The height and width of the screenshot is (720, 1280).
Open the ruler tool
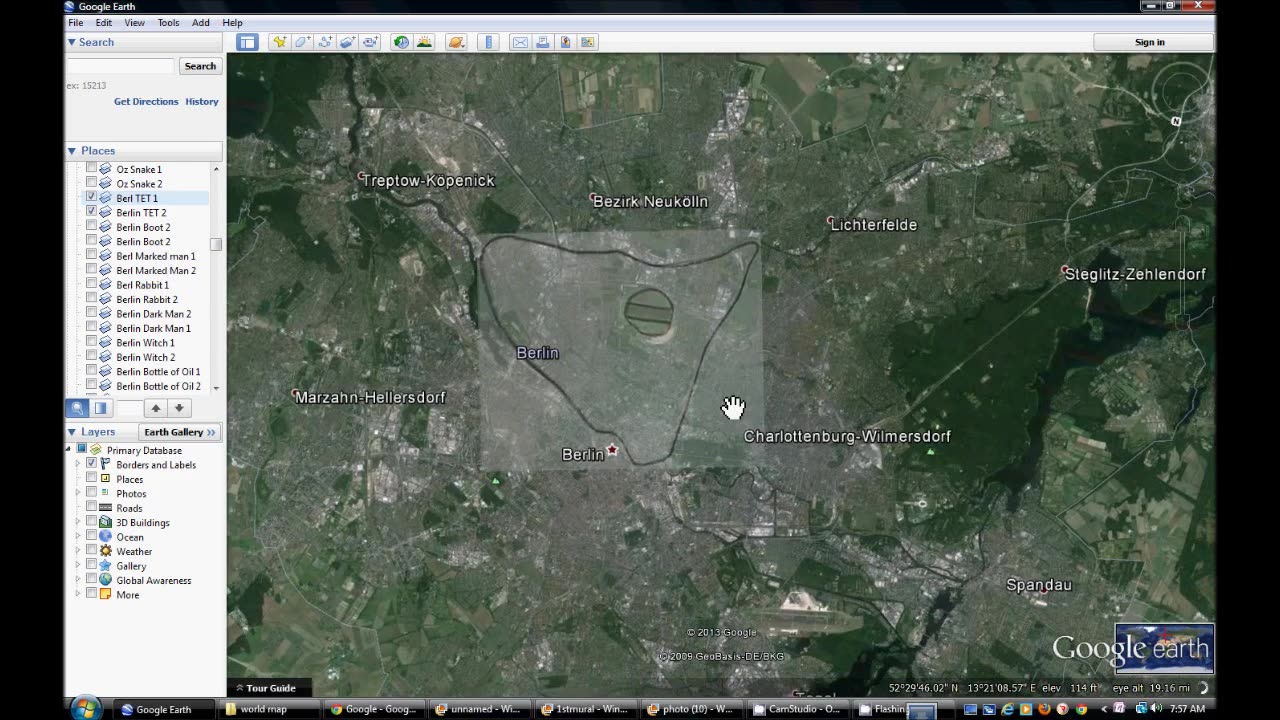[x=489, y=42]
